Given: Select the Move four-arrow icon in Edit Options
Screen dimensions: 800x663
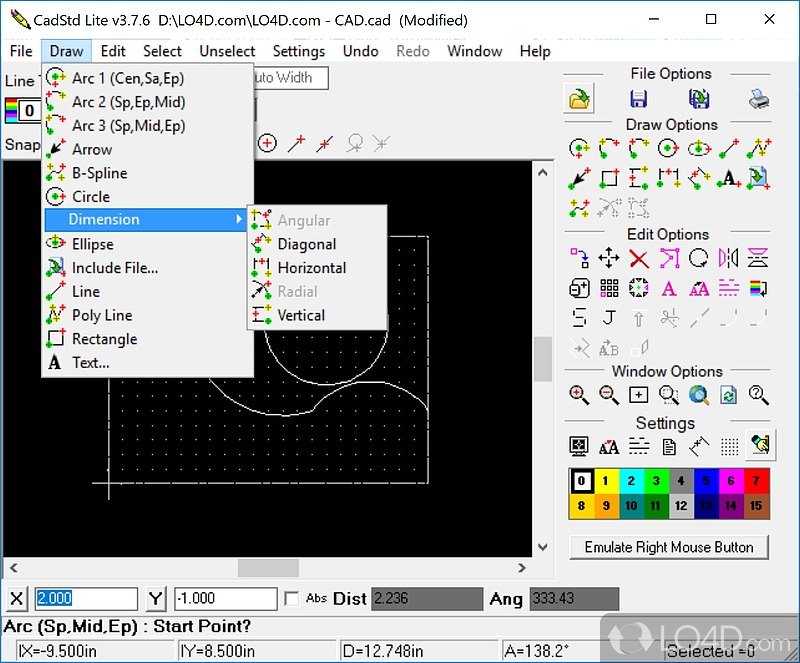Looking at the screenshot, I should [609, 258].
